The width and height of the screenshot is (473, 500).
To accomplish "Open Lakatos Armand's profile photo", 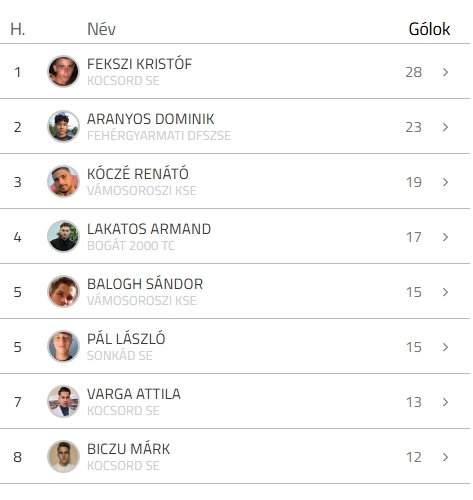I will [x=63, y=236].
